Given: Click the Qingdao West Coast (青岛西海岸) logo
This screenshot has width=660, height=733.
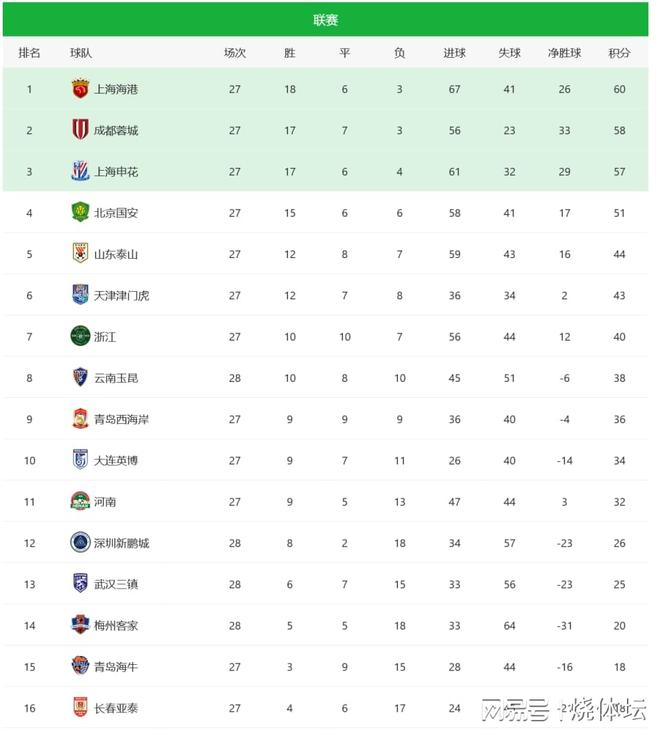Looking at the screenshot, I should [80, 419].
